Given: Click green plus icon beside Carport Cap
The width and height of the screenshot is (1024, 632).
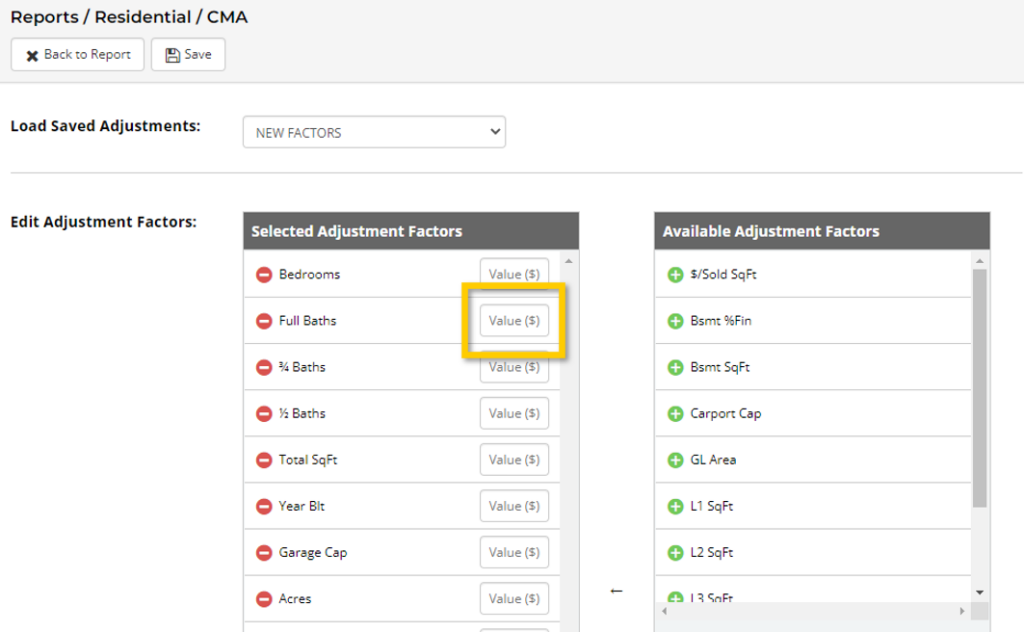Looking at the screenshot, I should 675,414.
